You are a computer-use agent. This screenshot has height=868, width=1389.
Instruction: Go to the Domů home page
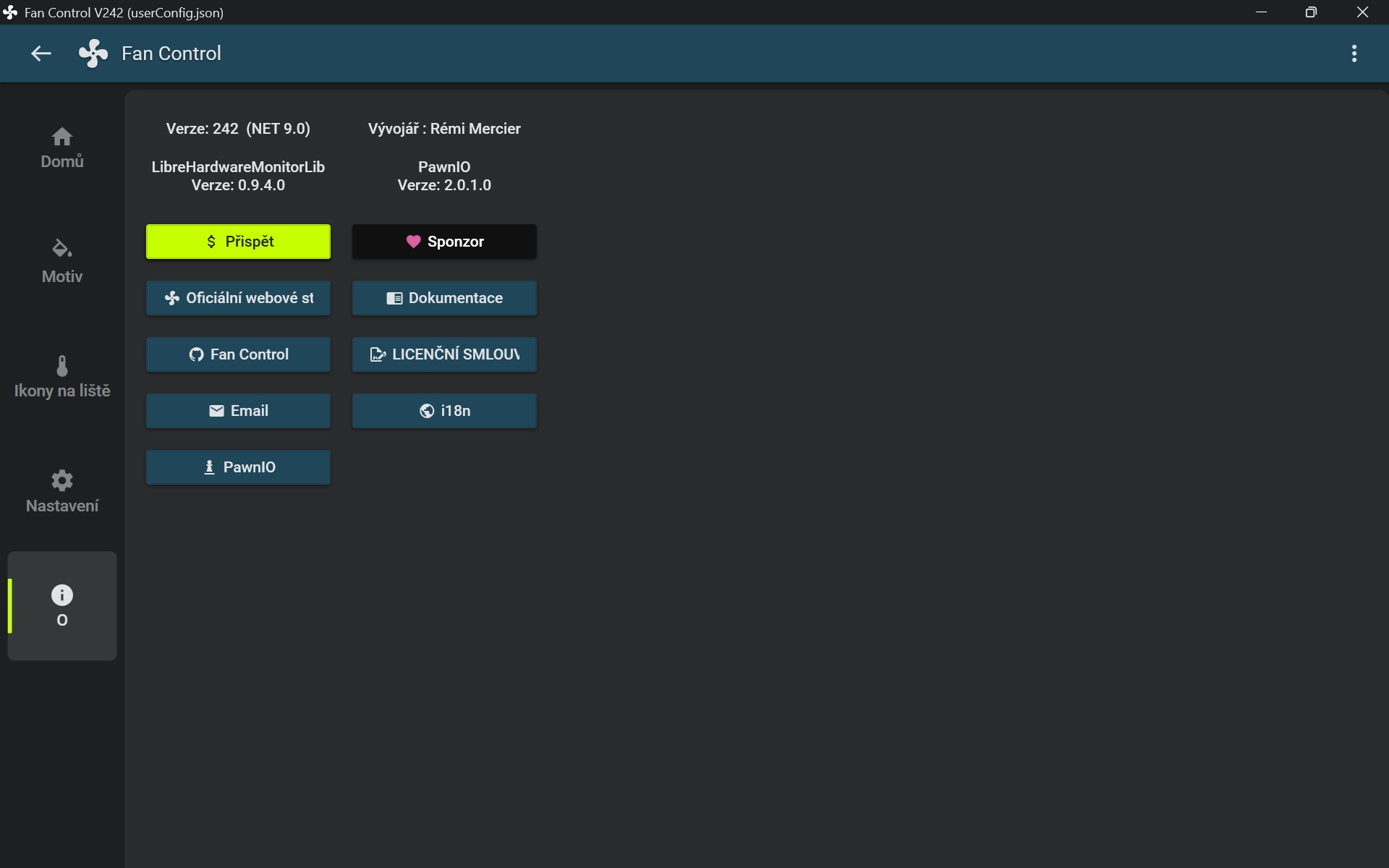click(x=62, y=148)
